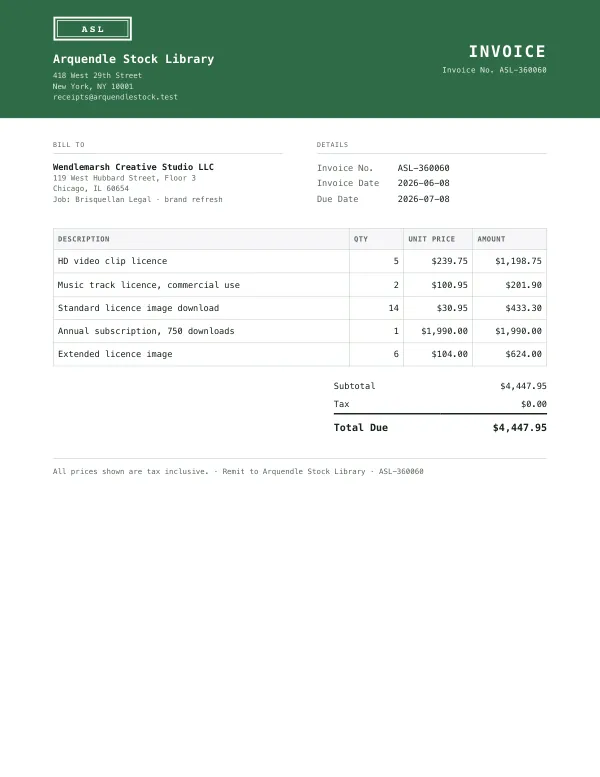The image size is (600, 777).
Task: Select Wendlemarsh Creative Studio LLC name
Action: click(133, 167)
